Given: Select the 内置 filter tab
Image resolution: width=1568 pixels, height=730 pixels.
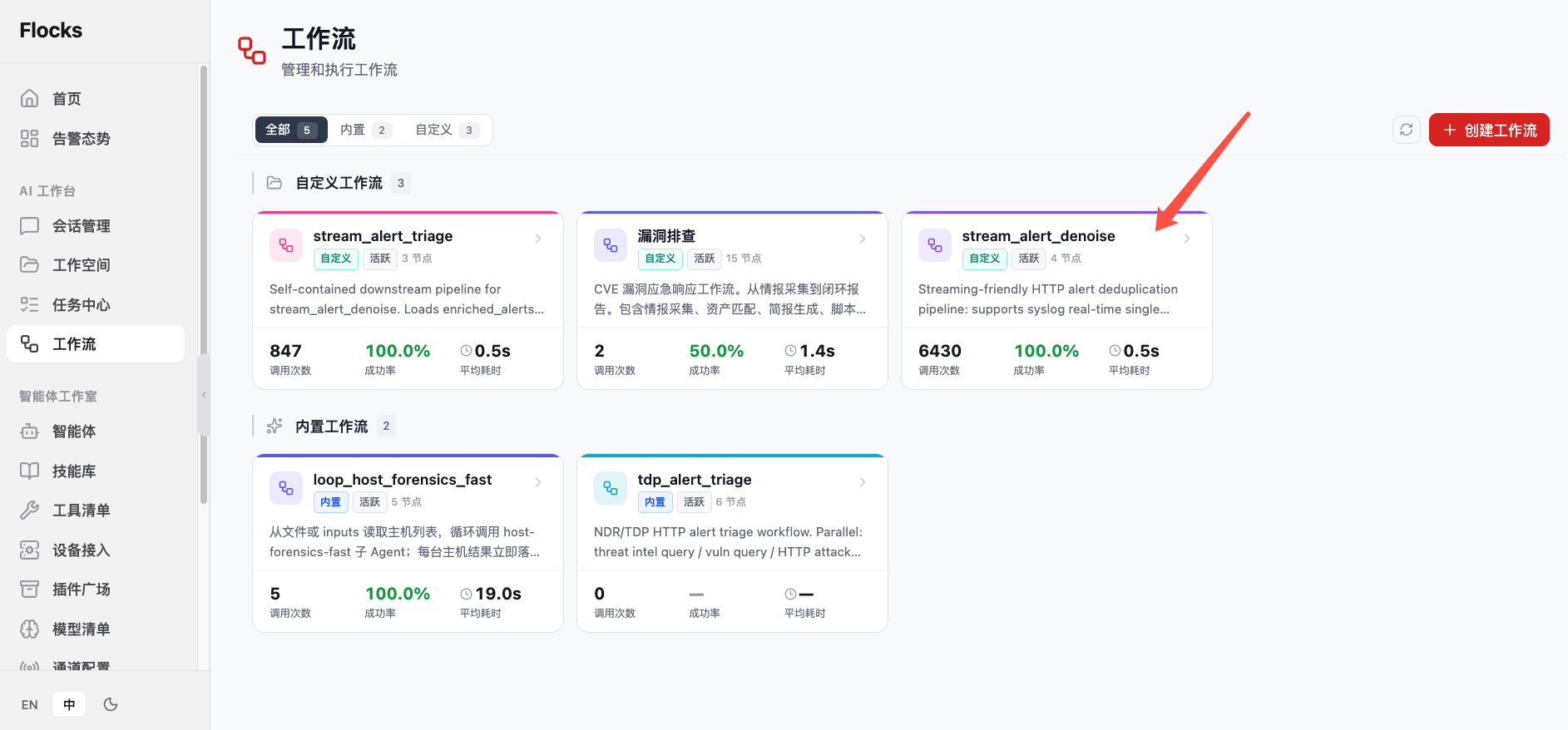Looking at the screenshot, I should (365, 130).
